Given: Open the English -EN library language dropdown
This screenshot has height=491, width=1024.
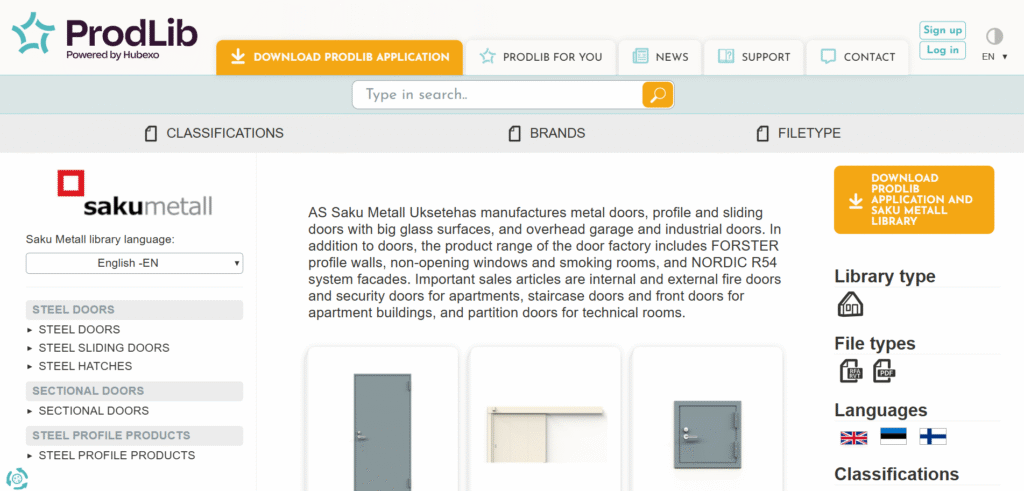Looking at the screenshot, I should pos(135,264).
